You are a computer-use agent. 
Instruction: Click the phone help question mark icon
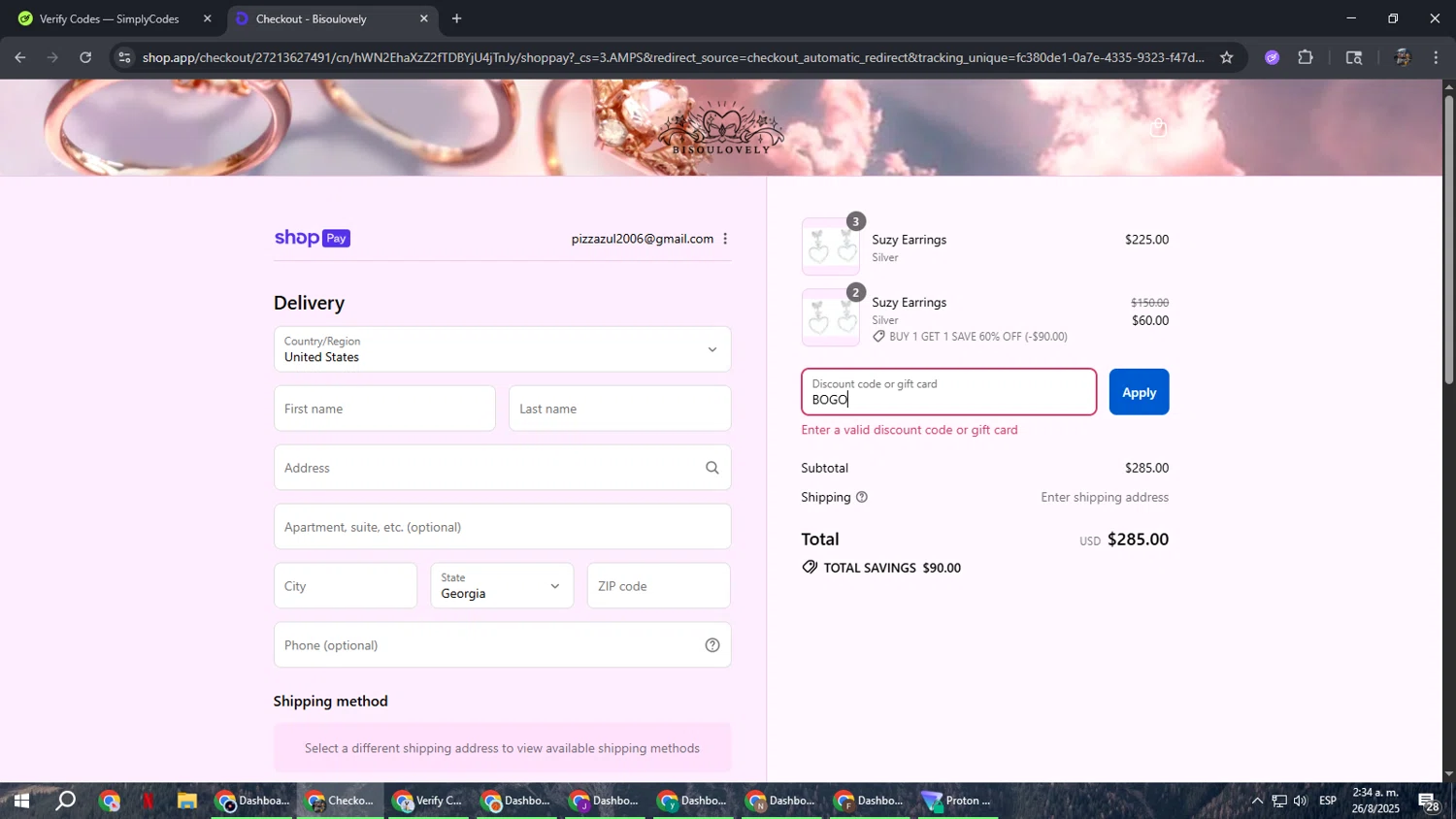(x=712, y=645)
